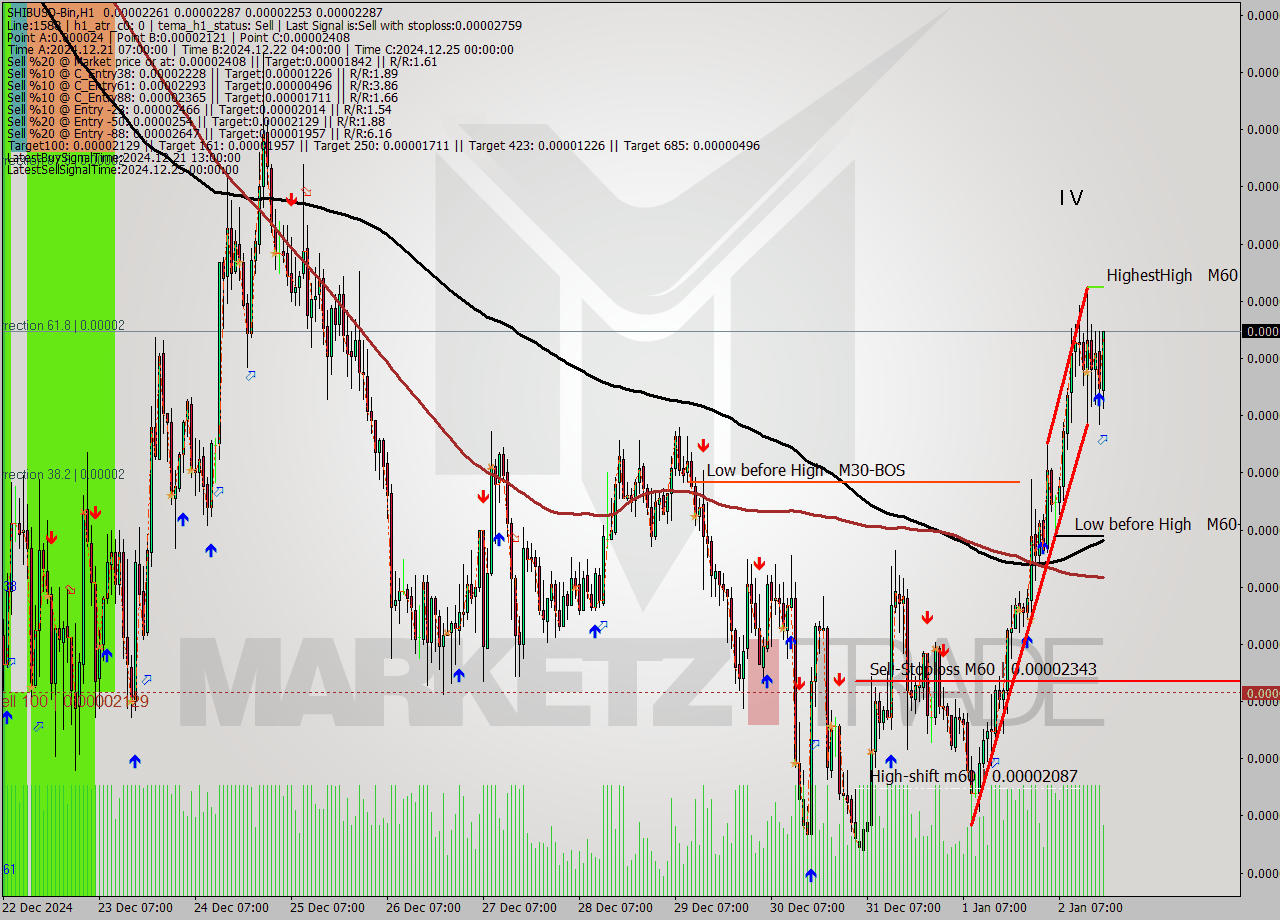Click the 2 Jan 07:00 time label

(x=1091, y=908)
